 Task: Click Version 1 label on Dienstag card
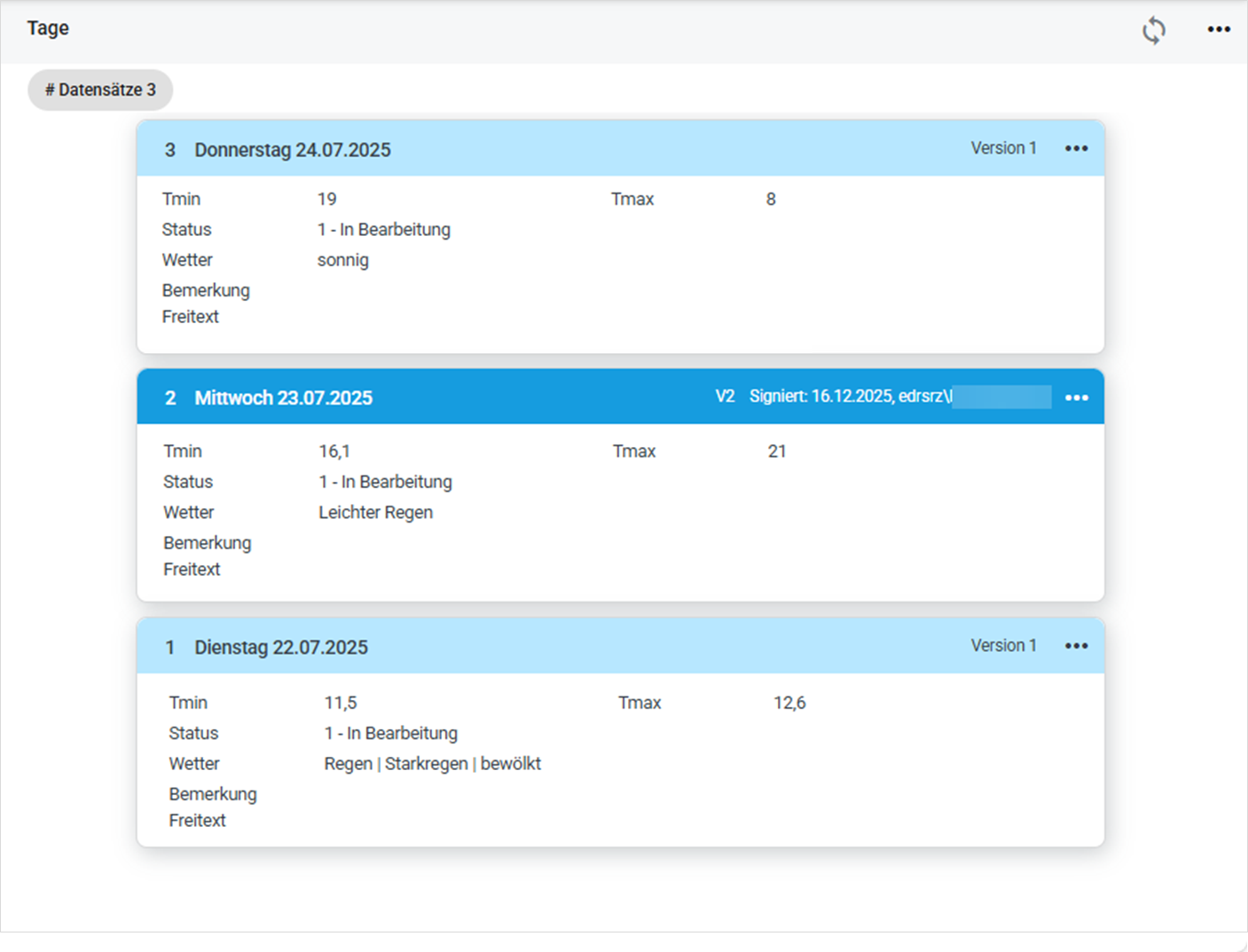[x=1003, y=646]
